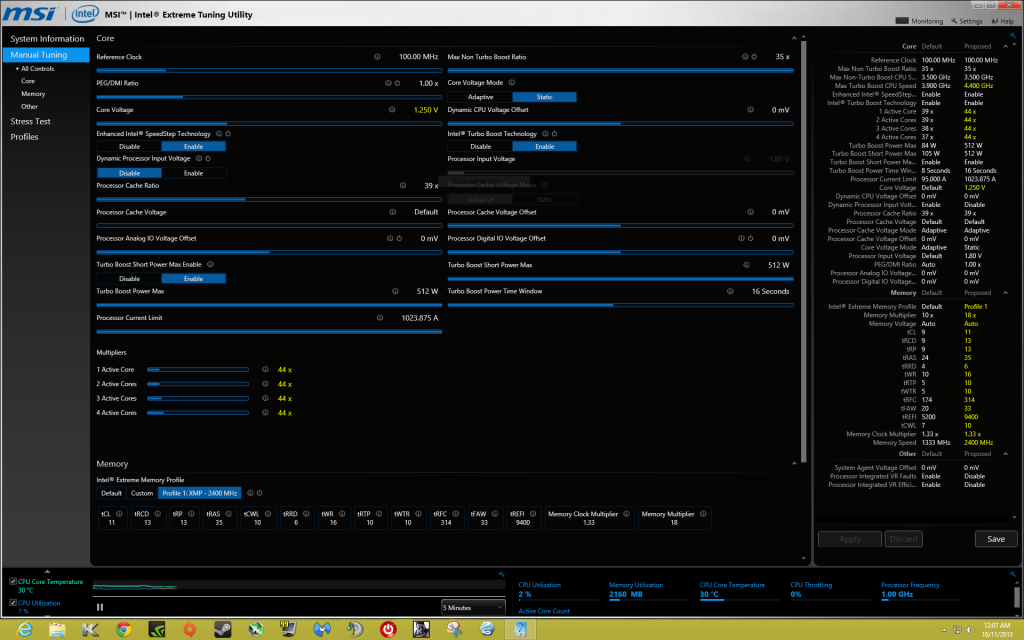This screenshot has height=640, width=1024.
Task: Click the Discard button
Action: [x=903, y=539]
